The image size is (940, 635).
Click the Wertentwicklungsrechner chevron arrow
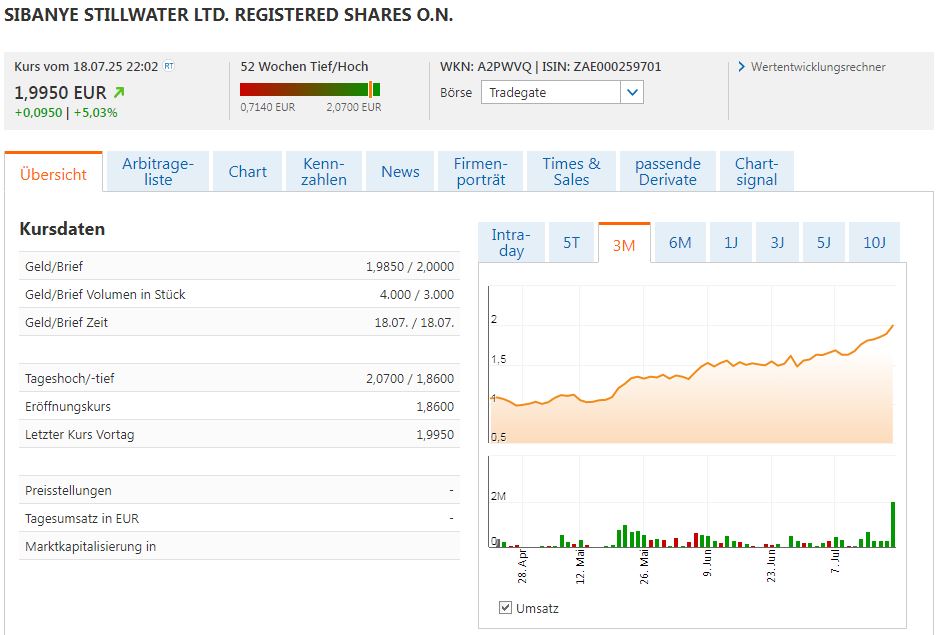(x=741, y=67)
